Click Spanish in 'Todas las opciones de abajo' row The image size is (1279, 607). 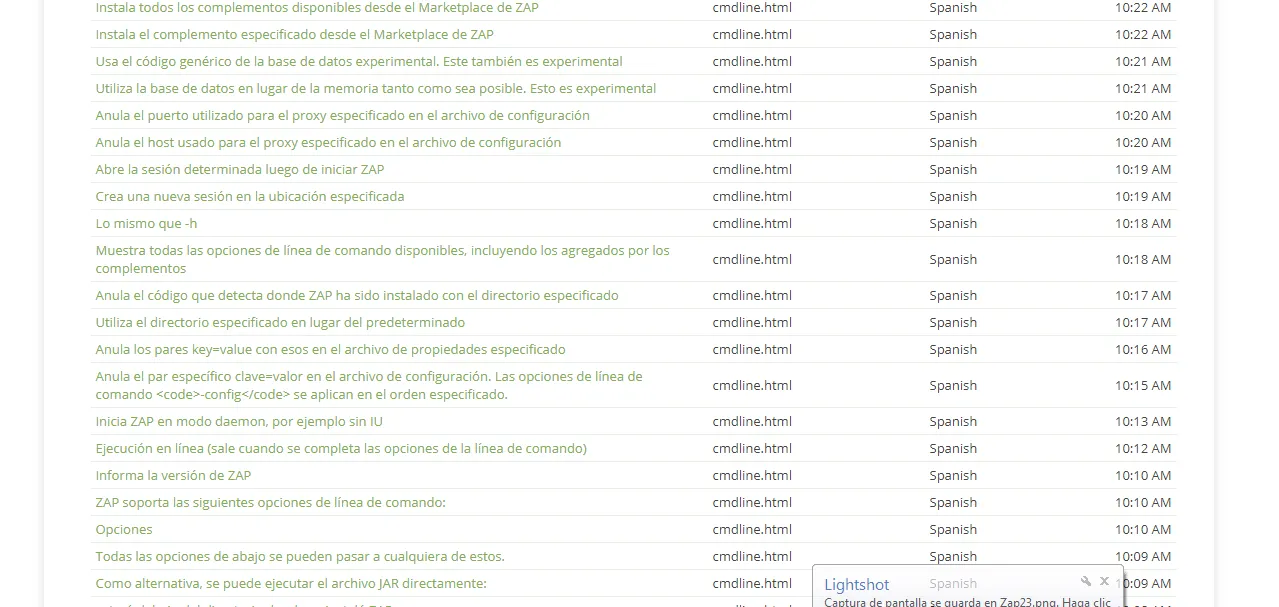953,556
